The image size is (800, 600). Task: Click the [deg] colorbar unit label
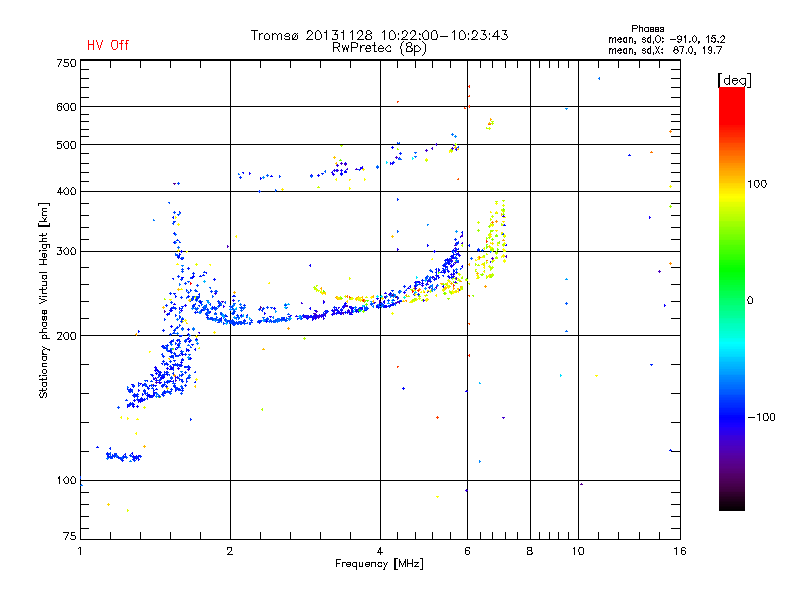[x=734, y=80]
